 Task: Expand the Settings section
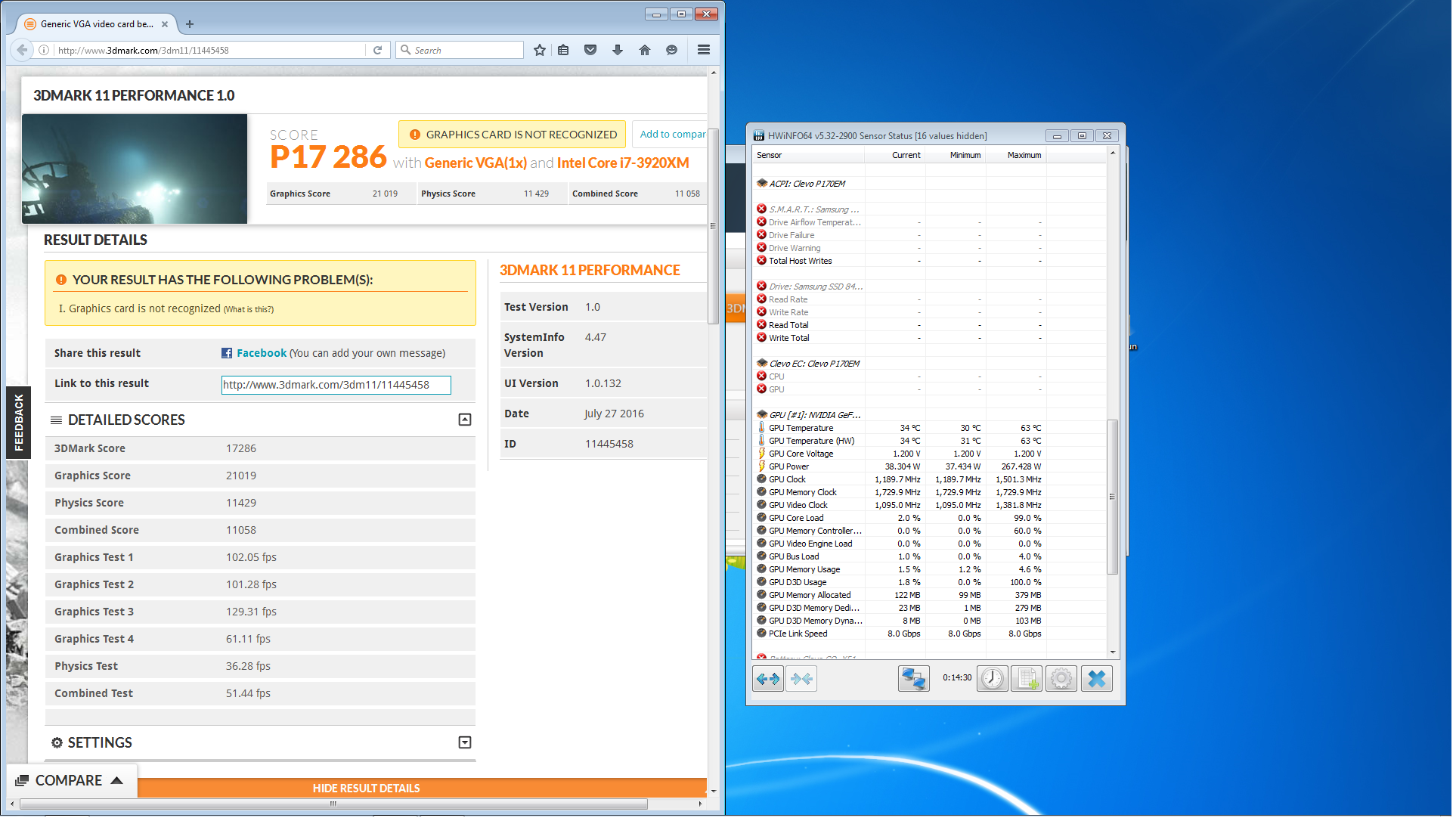(466, 744)
